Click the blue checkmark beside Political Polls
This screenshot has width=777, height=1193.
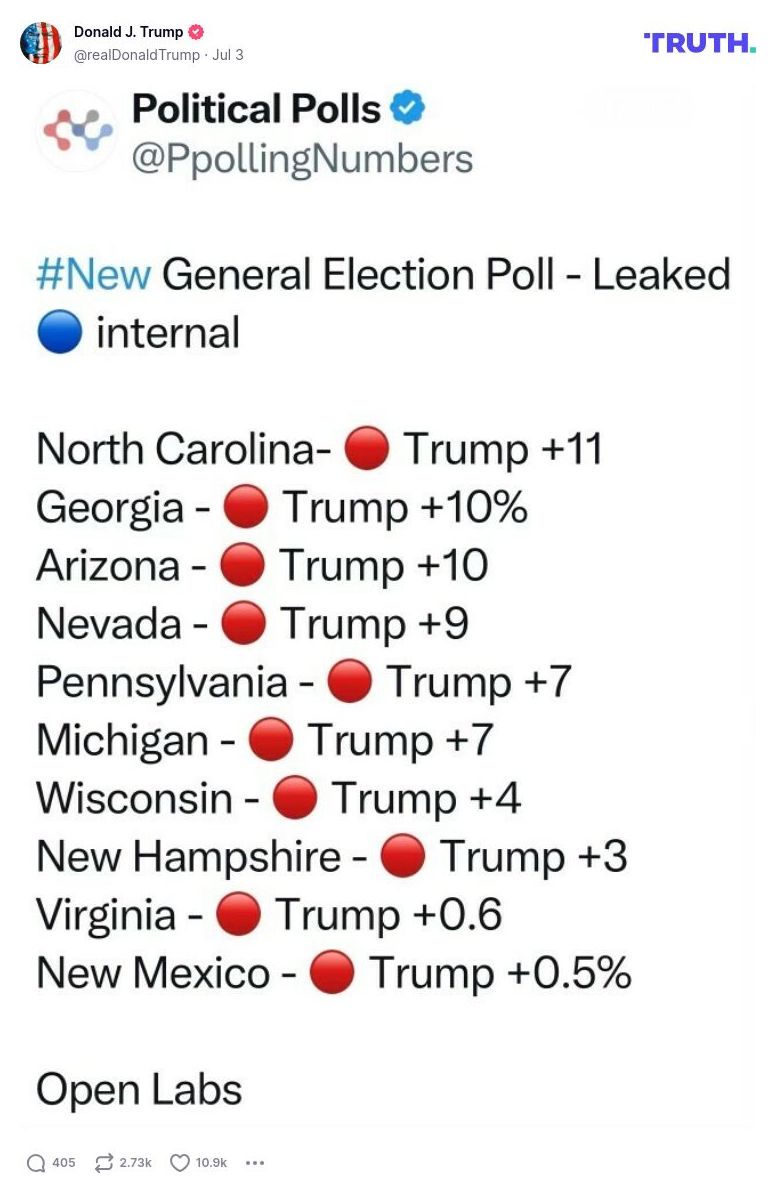pyautogui.click(x=406, y=109)
